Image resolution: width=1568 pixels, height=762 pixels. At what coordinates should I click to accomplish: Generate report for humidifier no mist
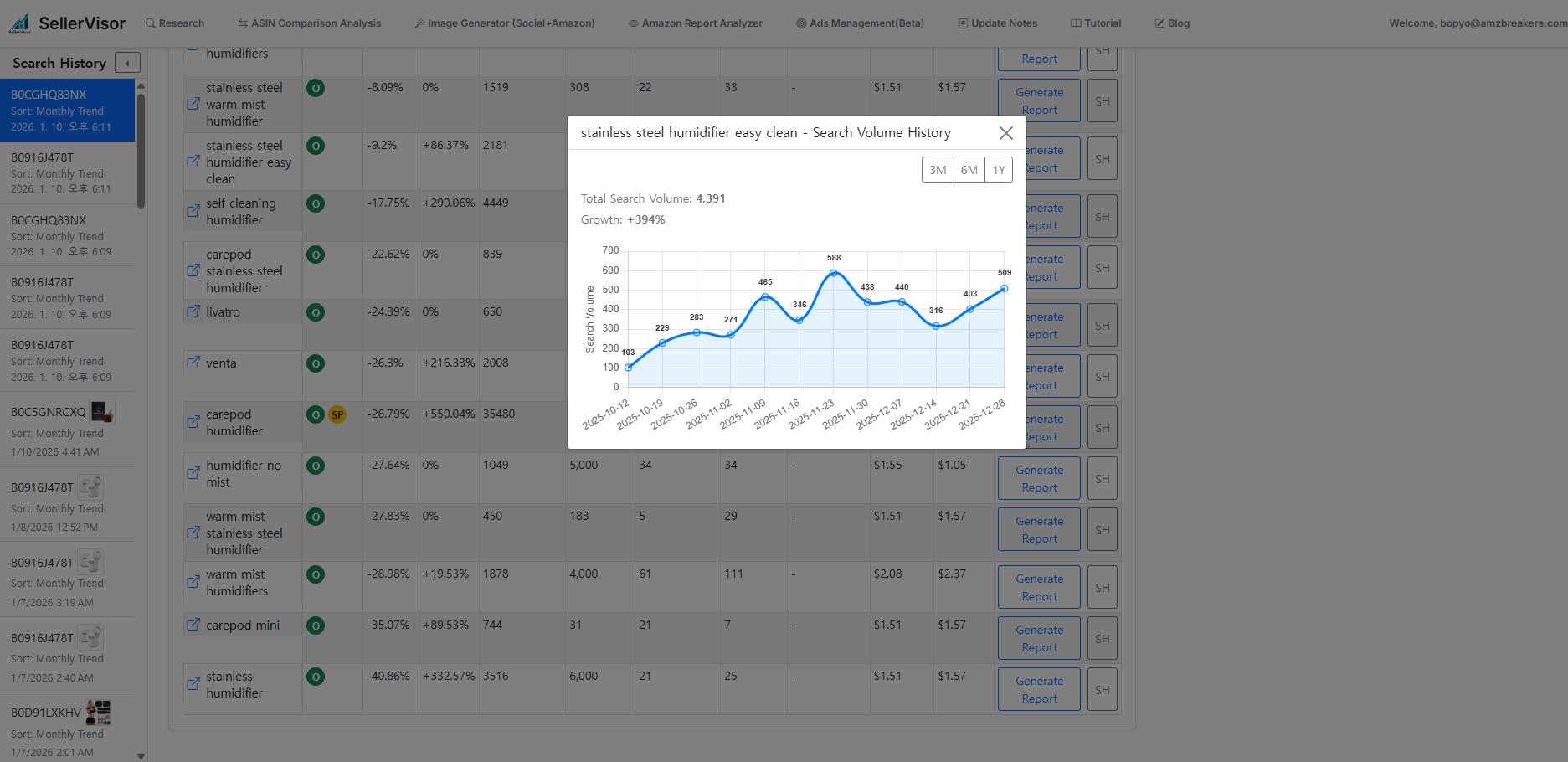tap(1038, 478)
